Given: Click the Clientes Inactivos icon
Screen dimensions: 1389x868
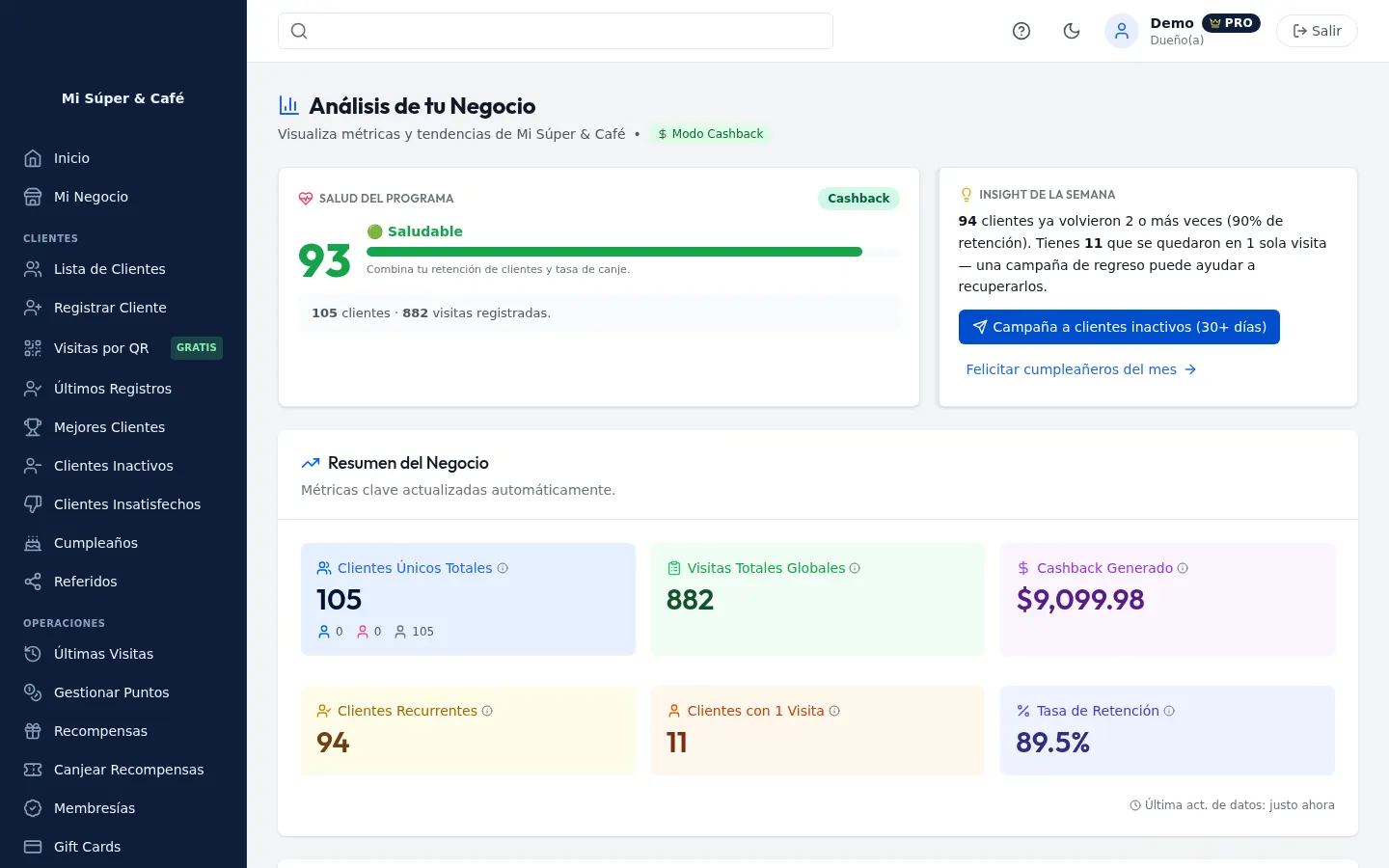Looking at the screenshot, I should [33, 466].
